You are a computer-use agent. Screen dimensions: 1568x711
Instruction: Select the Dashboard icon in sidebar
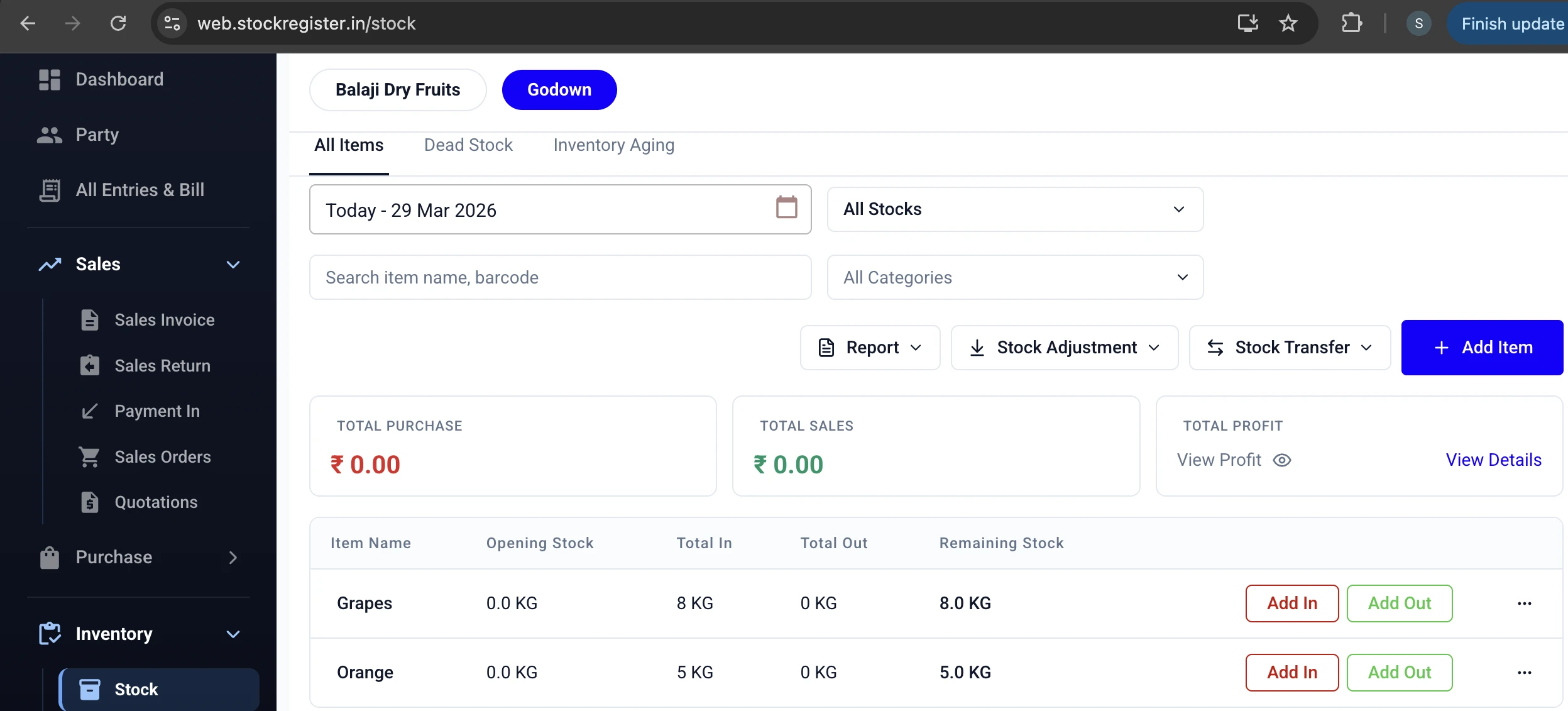tap(50, 79)
